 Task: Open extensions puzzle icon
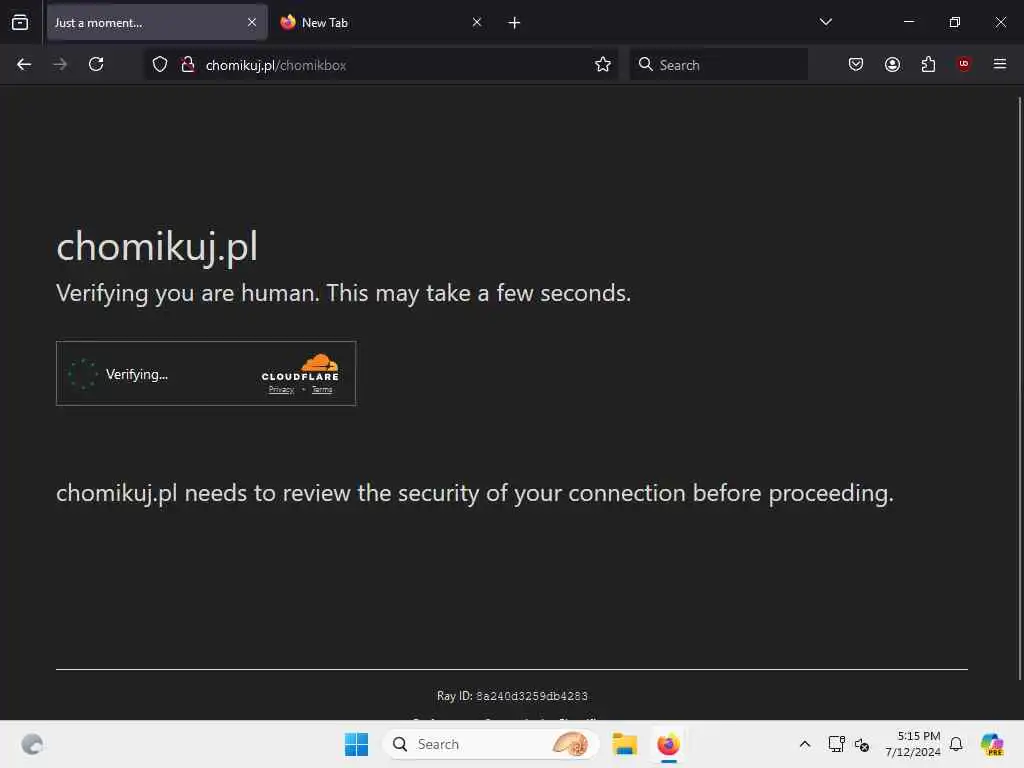click(928, 64)
